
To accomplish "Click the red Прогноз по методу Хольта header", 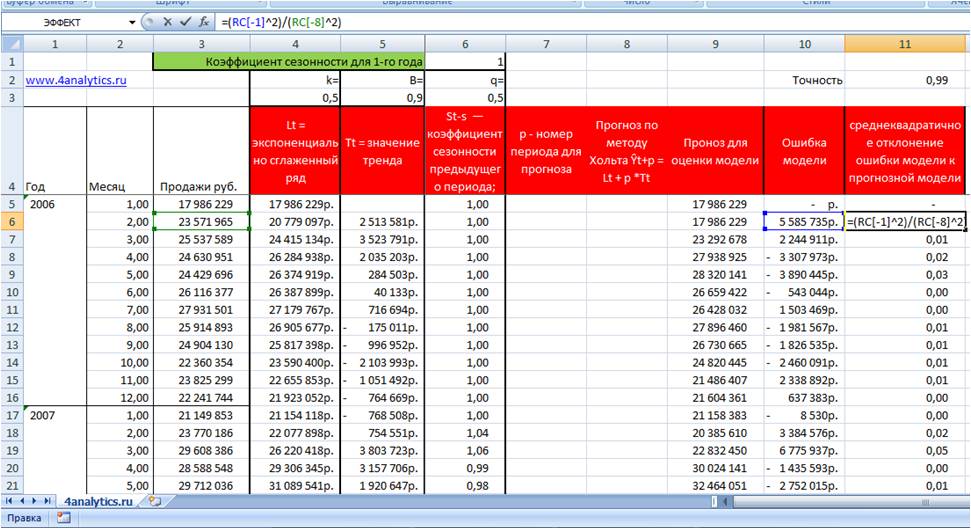I will click(627, 151).
